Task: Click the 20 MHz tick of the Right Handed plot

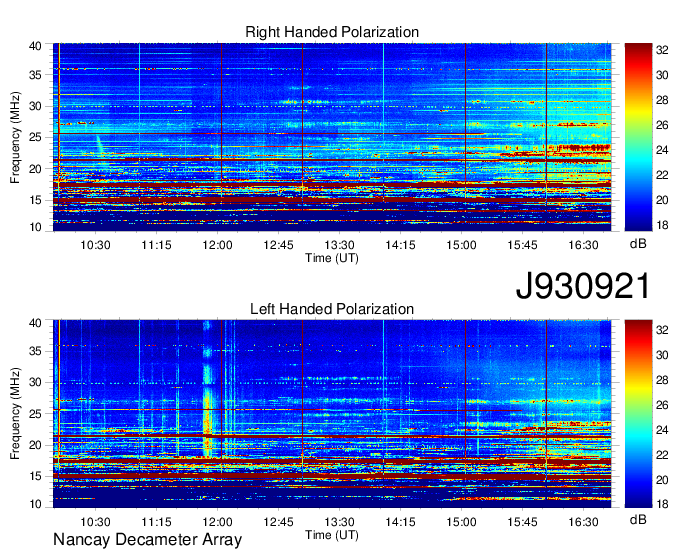Action: point(36,169)
